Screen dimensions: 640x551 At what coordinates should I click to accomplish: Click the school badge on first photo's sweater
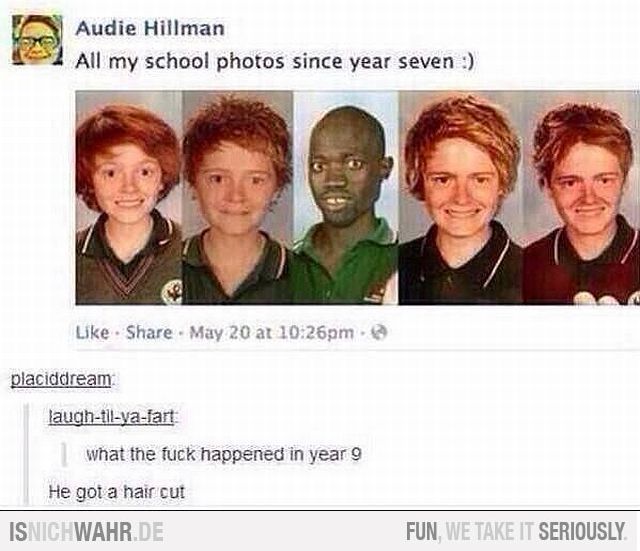click(x=172, y=292)
